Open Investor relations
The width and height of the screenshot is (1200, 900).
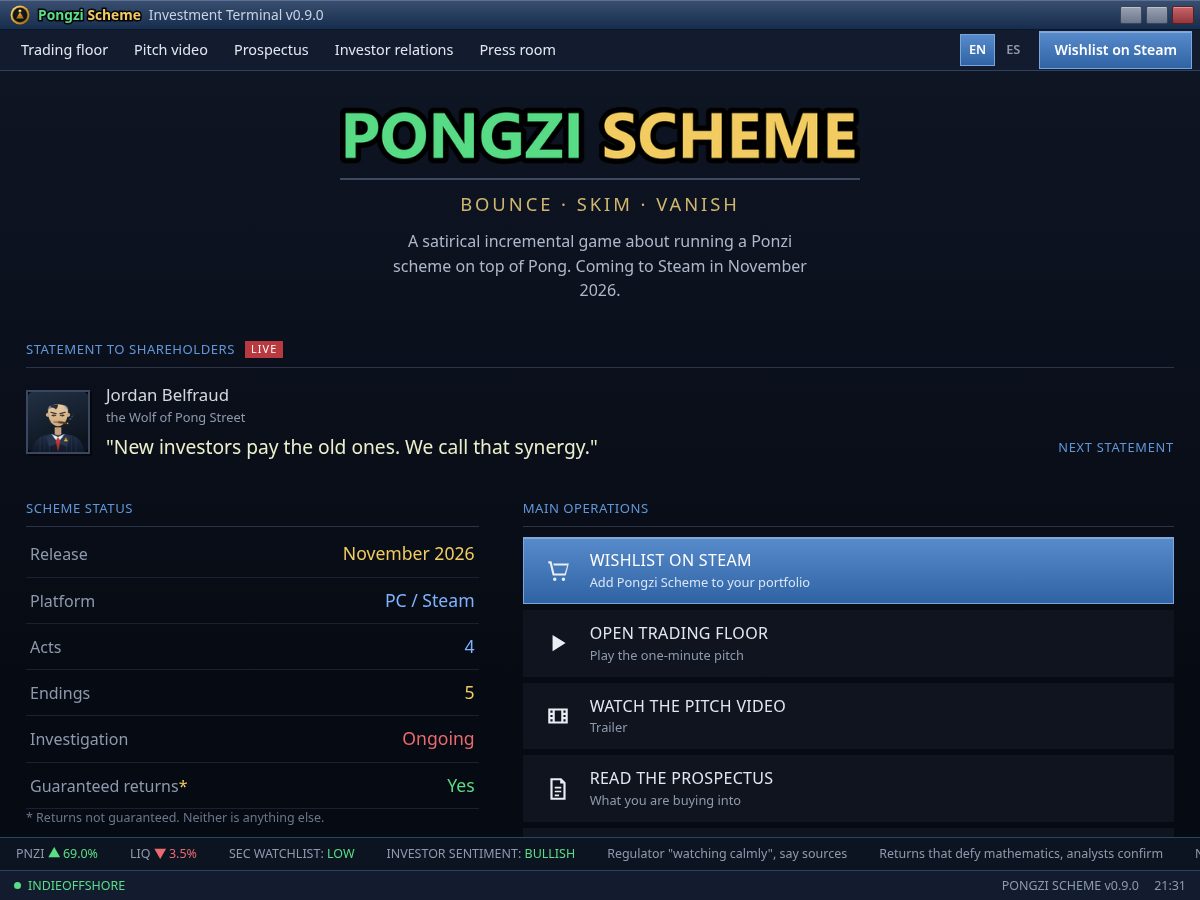pos(394,50)
